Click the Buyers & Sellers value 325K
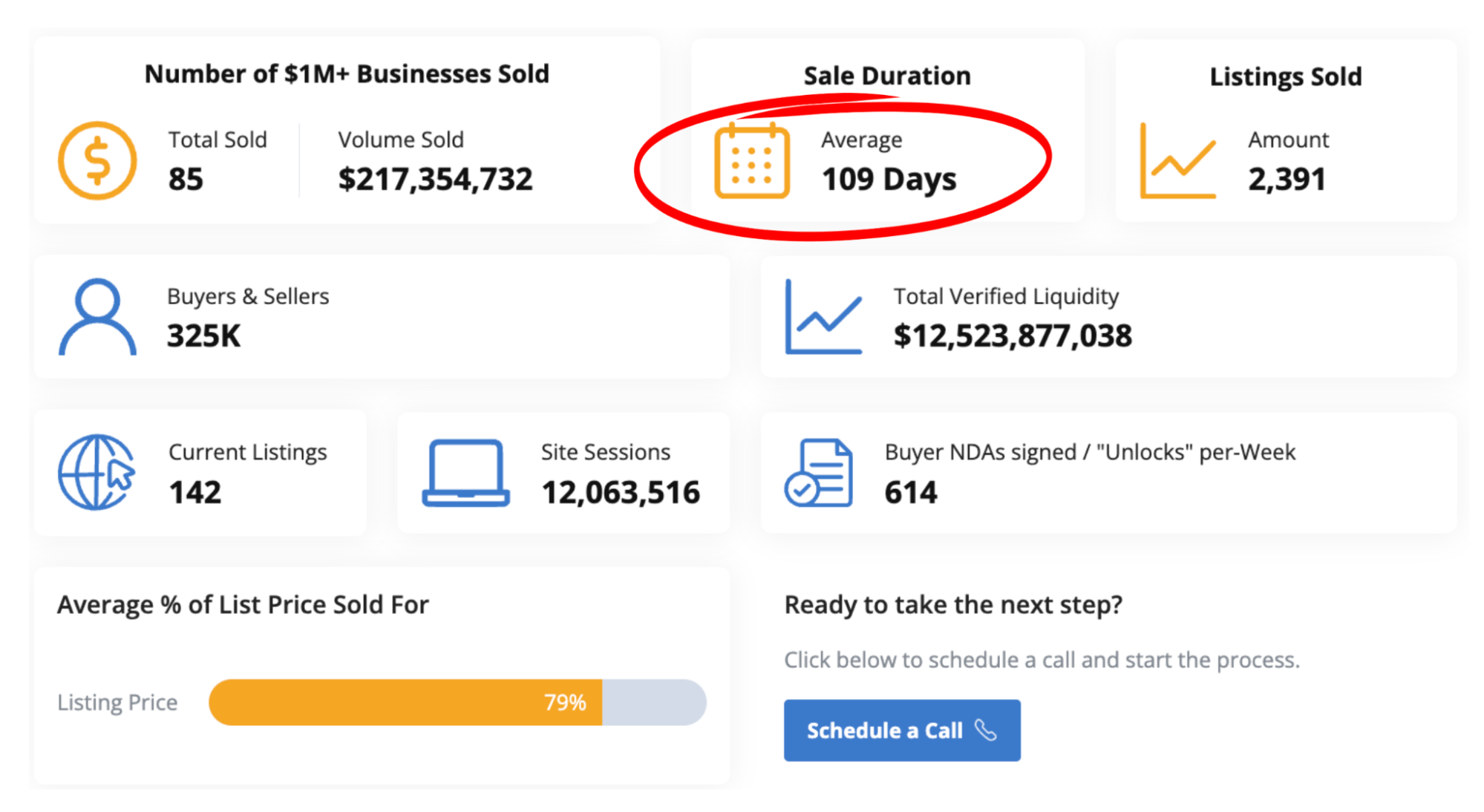1484x812 pixels. 204,336
